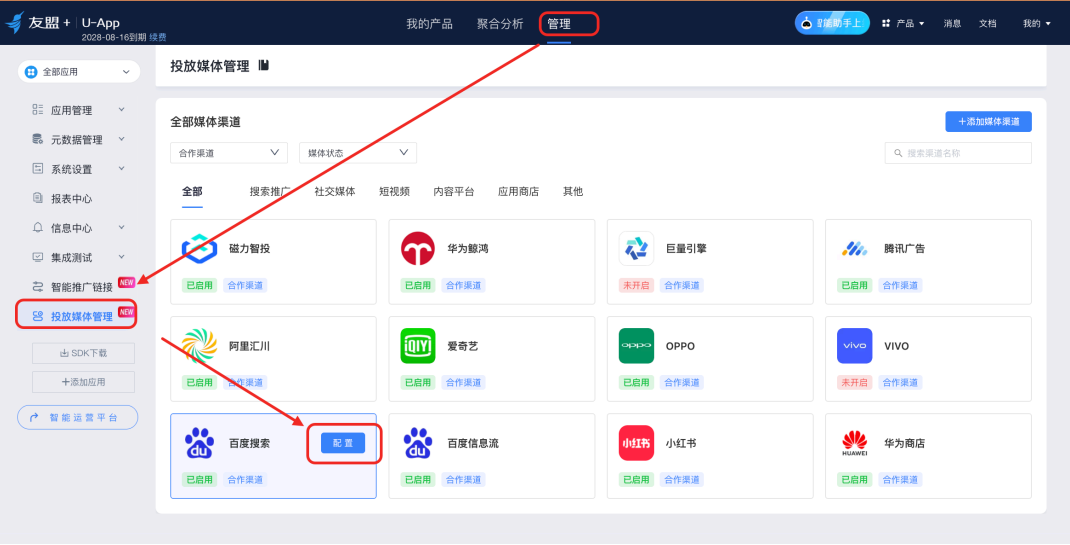Click the SDK下载 button

(83, 353)
